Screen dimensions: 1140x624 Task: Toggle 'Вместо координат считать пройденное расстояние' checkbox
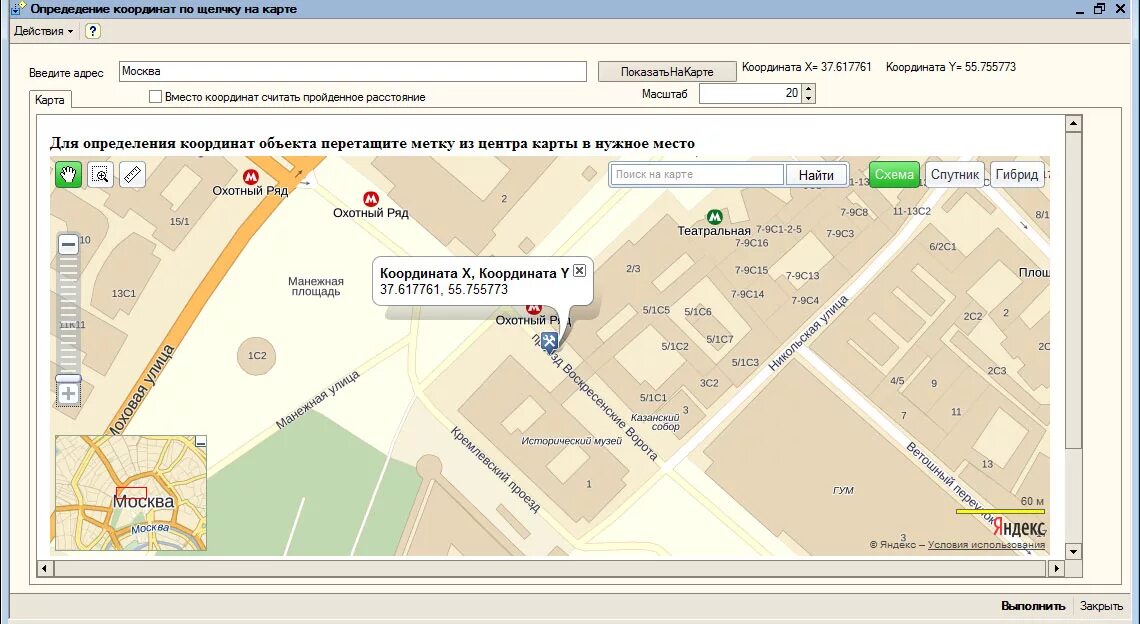coord(155,97)
